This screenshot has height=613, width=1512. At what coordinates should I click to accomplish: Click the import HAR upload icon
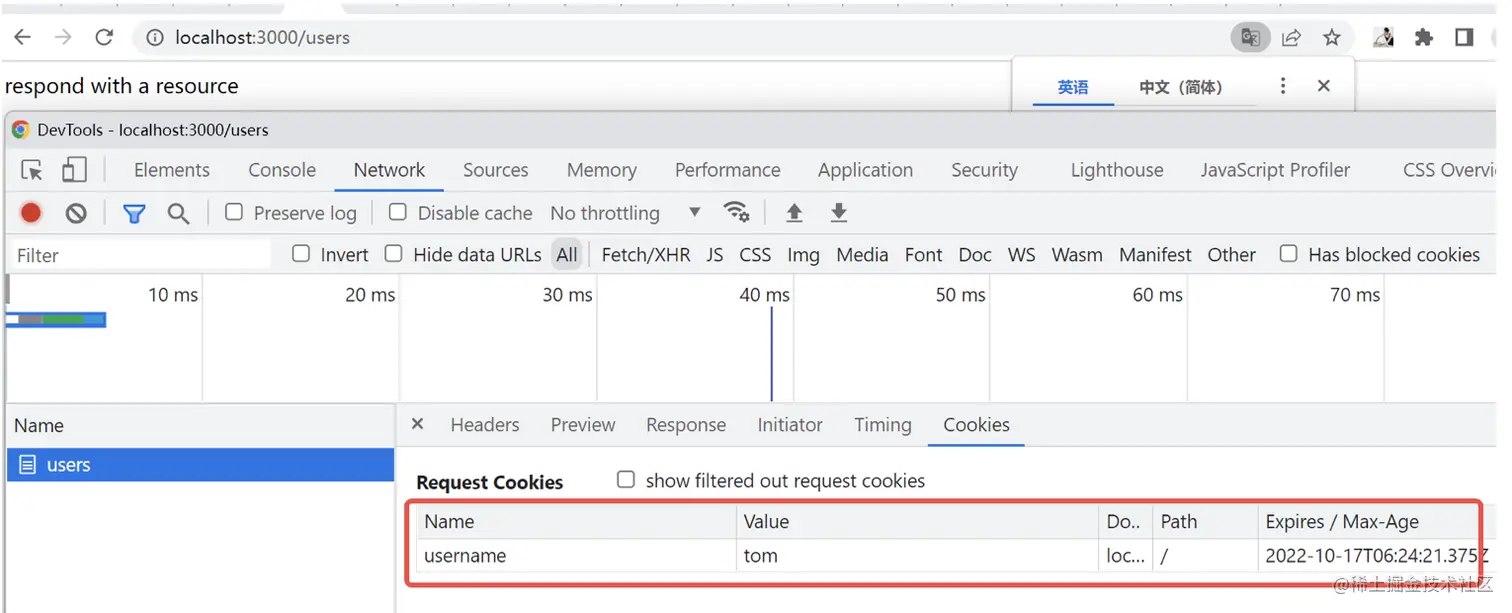coord(794,212)
